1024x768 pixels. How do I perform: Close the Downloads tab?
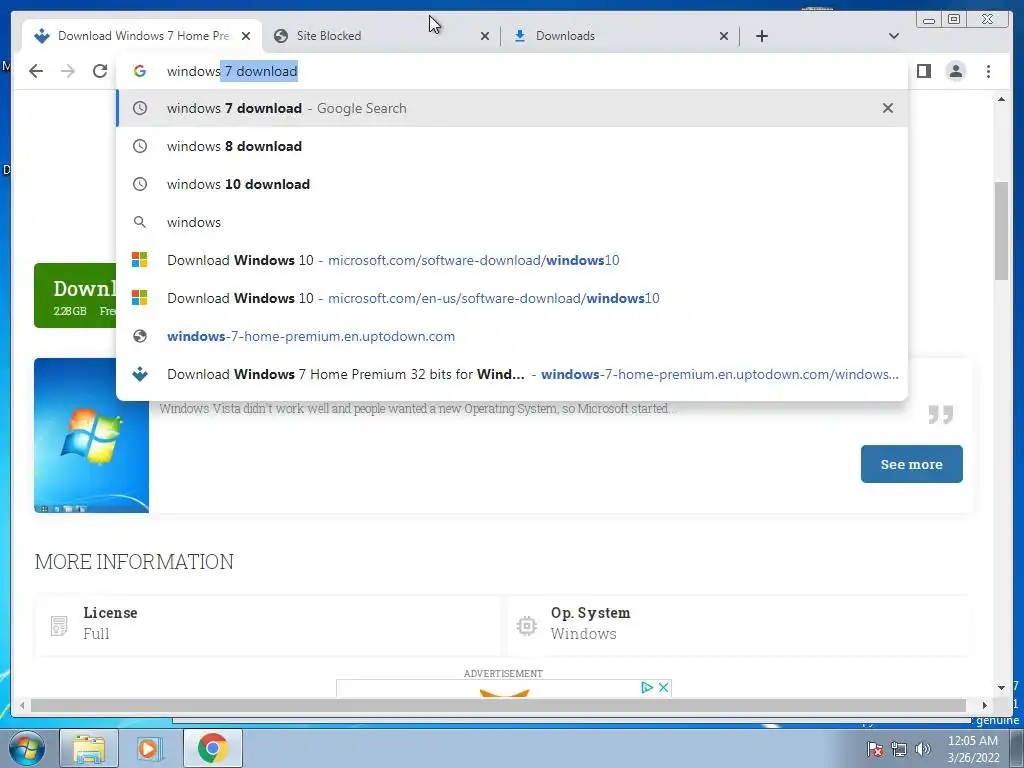(x=724, y=36)
